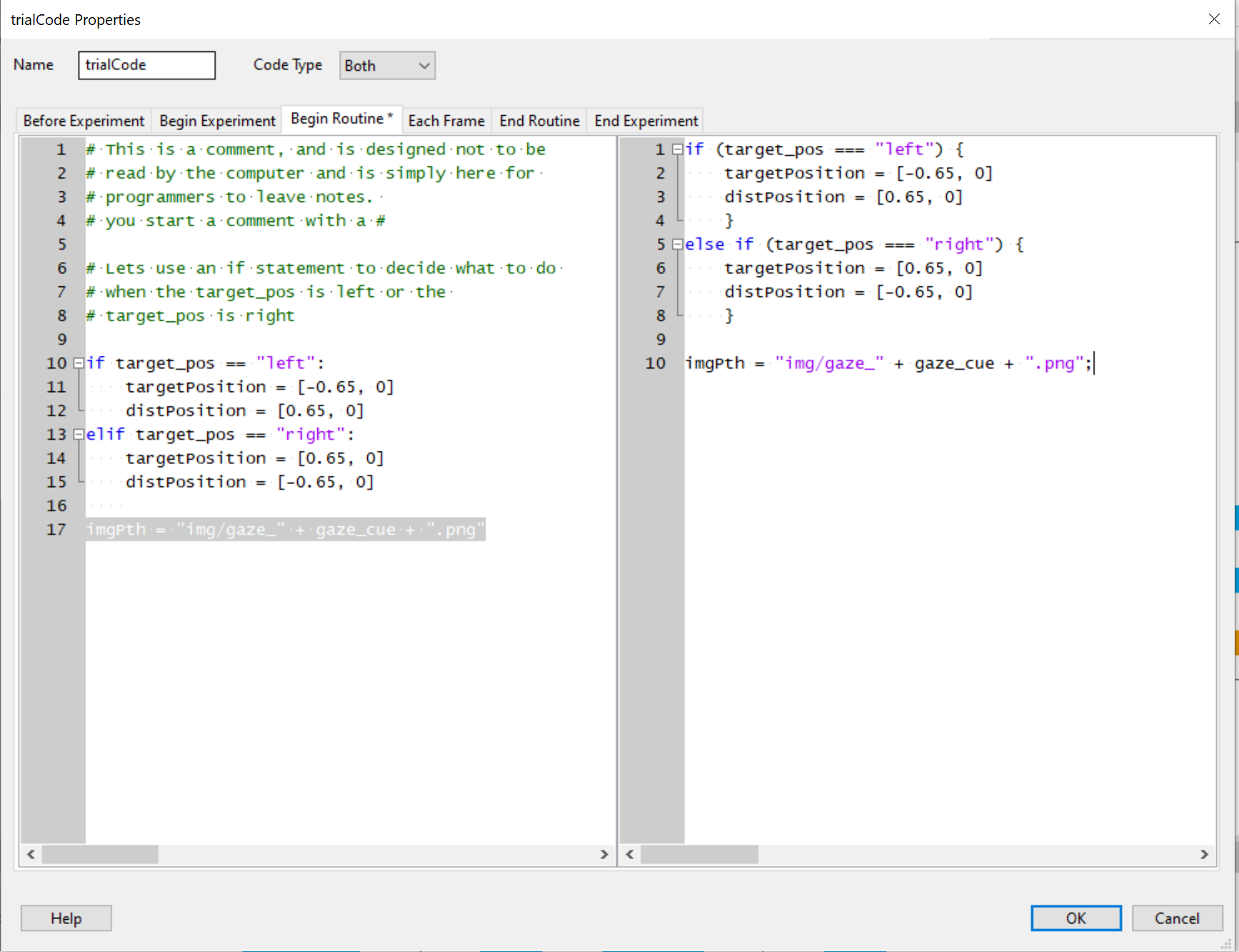Open the Each Frame tab
Screen dimensions: 1239x952
tap(446, 121)
